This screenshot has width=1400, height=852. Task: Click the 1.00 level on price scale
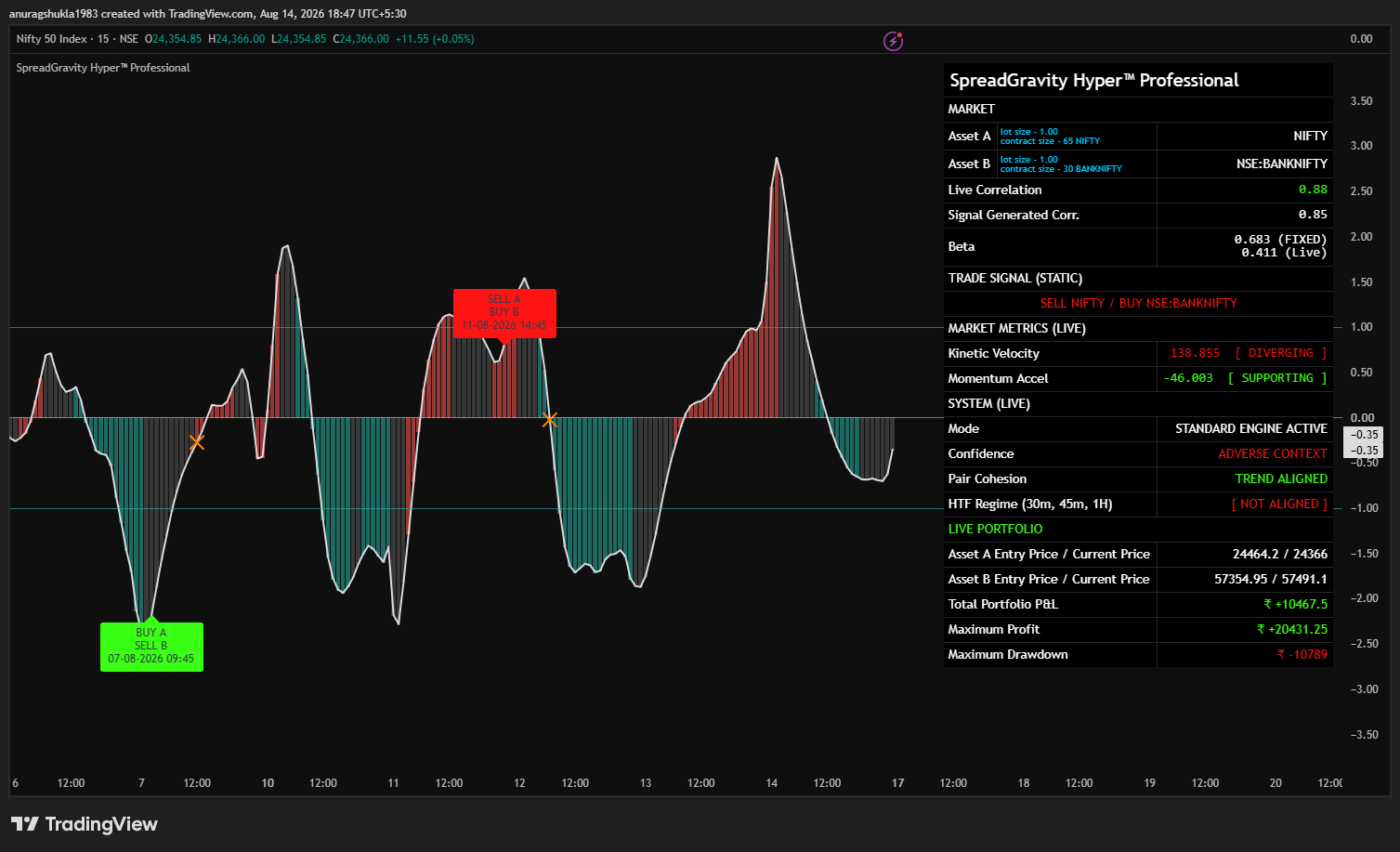pos(1361,327)
